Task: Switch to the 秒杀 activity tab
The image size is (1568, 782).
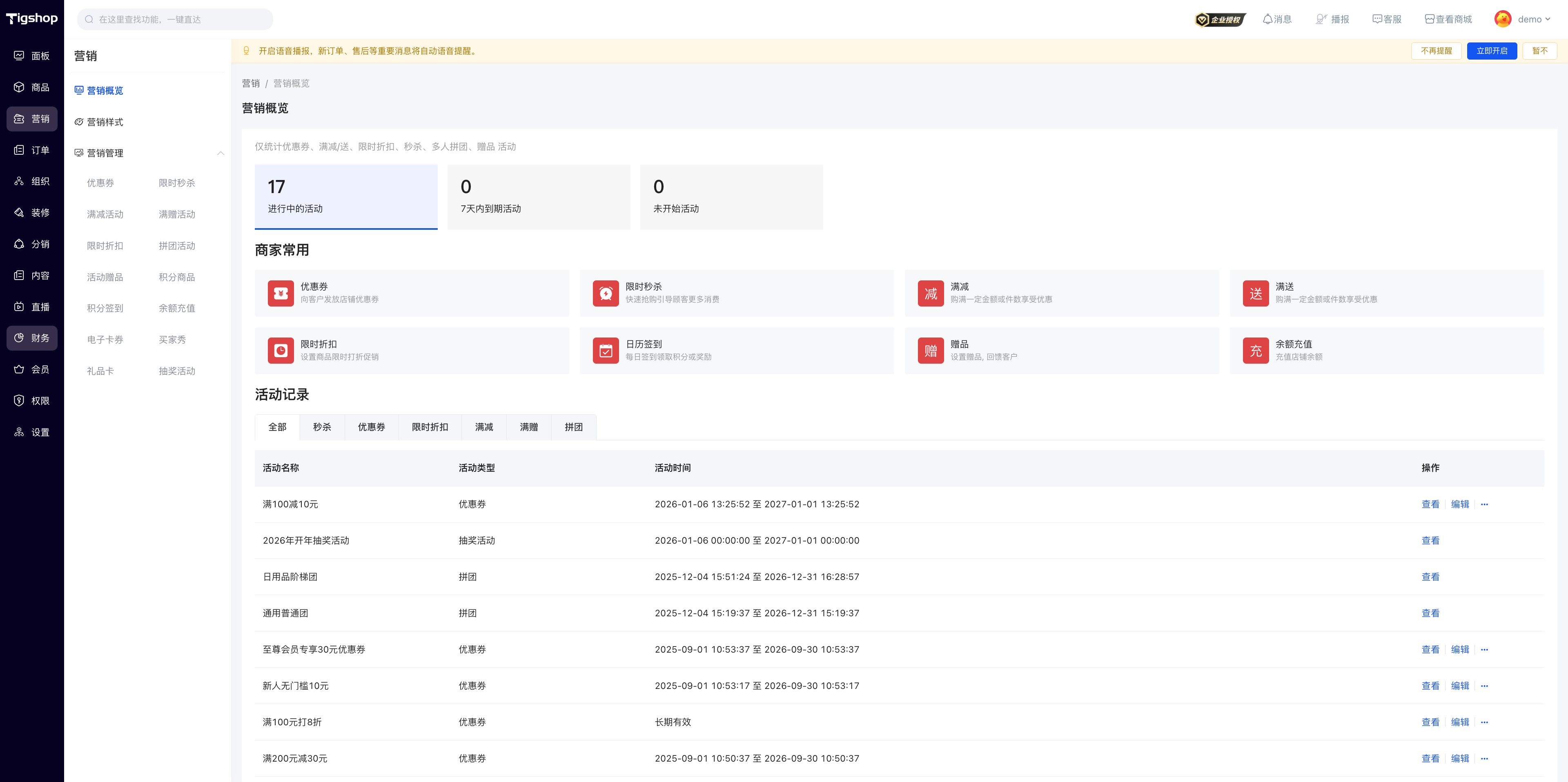Action: 322,427
